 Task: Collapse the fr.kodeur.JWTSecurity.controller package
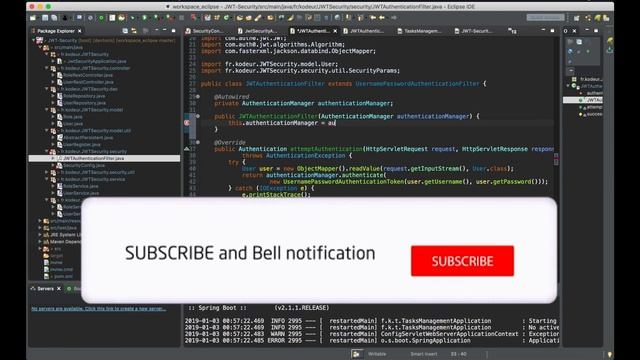[47, 68]
